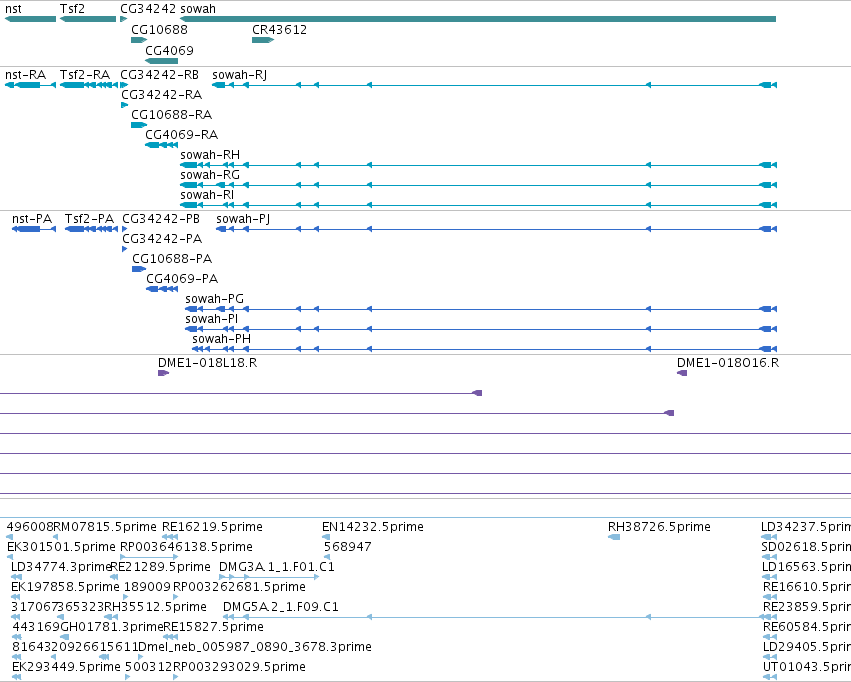This screenshot has height=682, width=851.
Task: Click the RP003646138.5prime EST label
Action: [186, 546]
